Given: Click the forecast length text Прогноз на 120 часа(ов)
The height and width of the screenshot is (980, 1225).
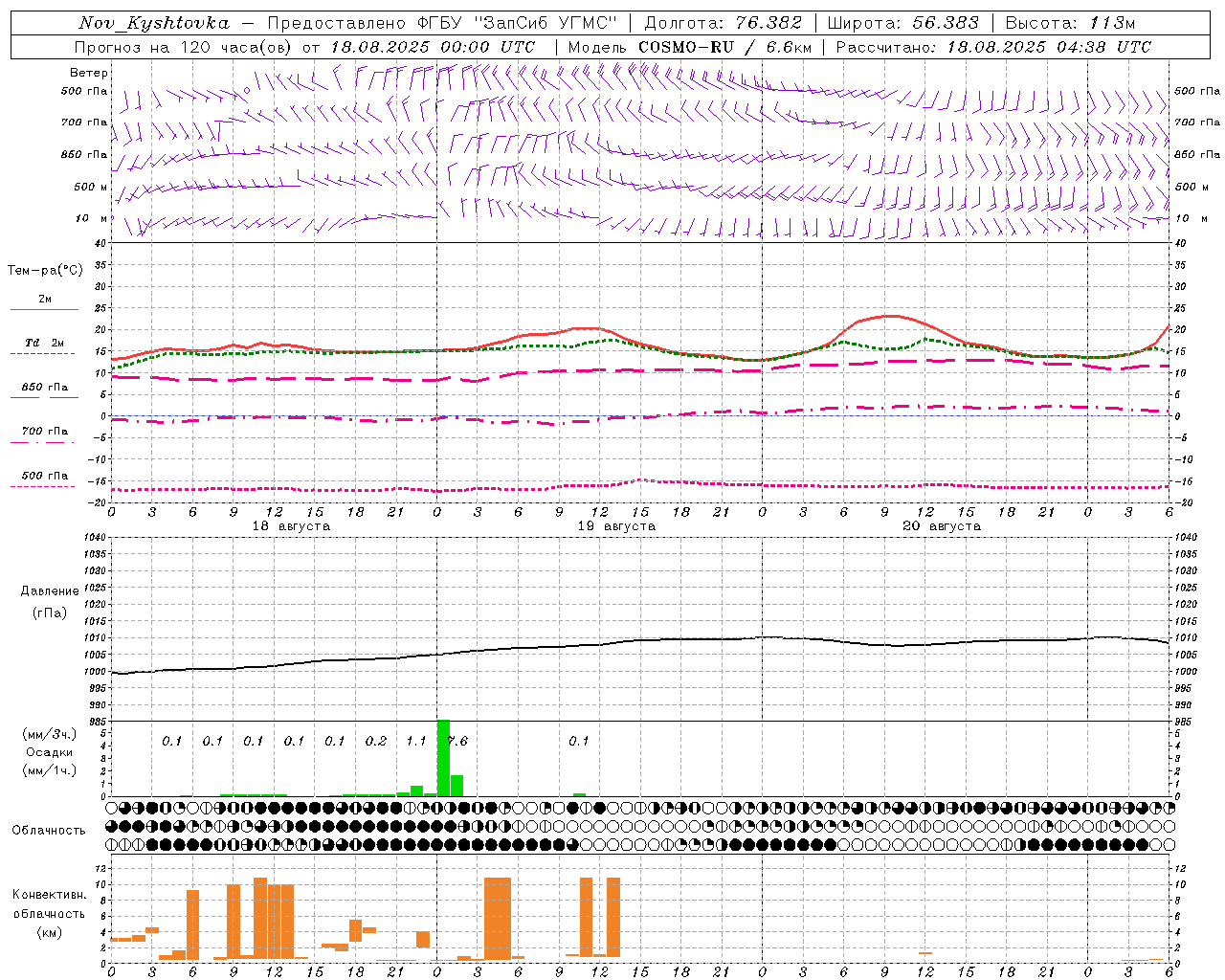Looking at the screenshot, I should pos(184,47).
